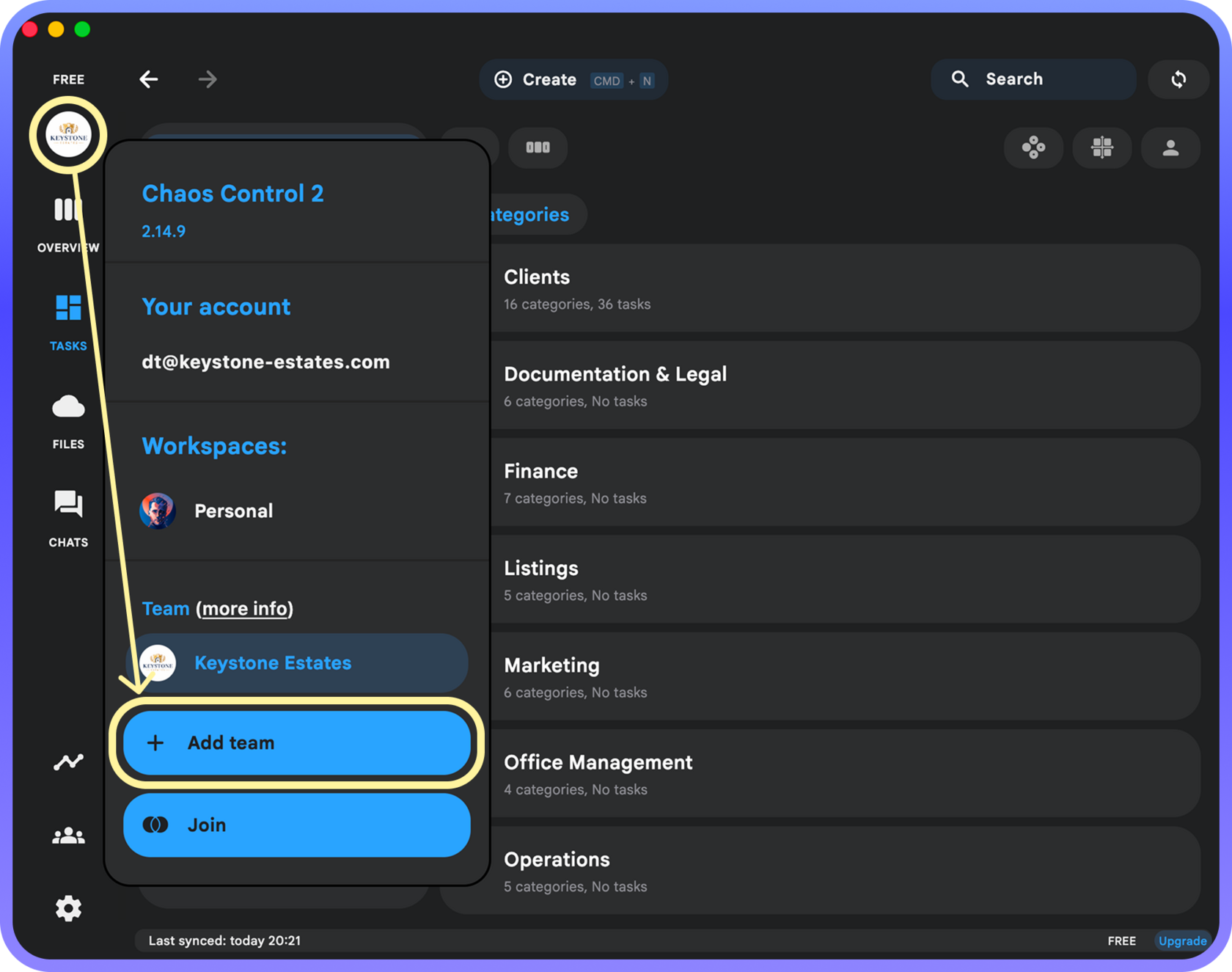
Task: Open the Clients category
Action: click(x=845, y=288)
